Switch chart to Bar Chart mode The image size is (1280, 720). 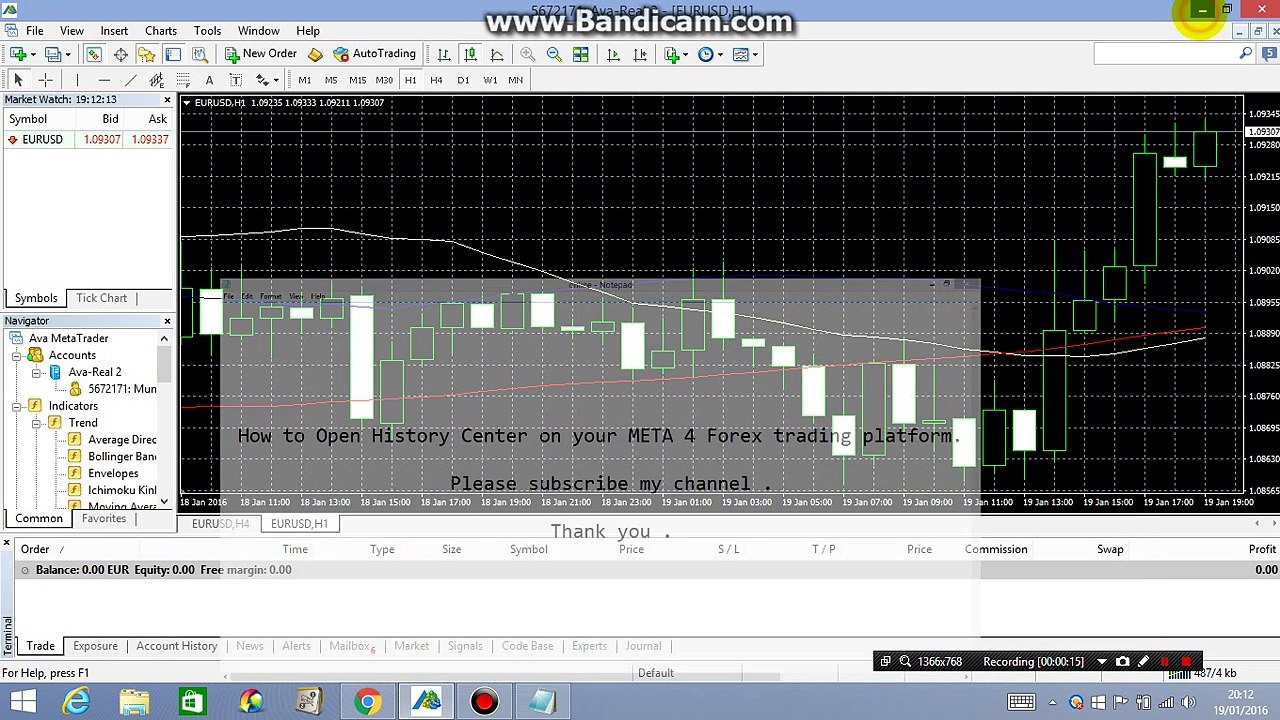click(x=443, y=54)
